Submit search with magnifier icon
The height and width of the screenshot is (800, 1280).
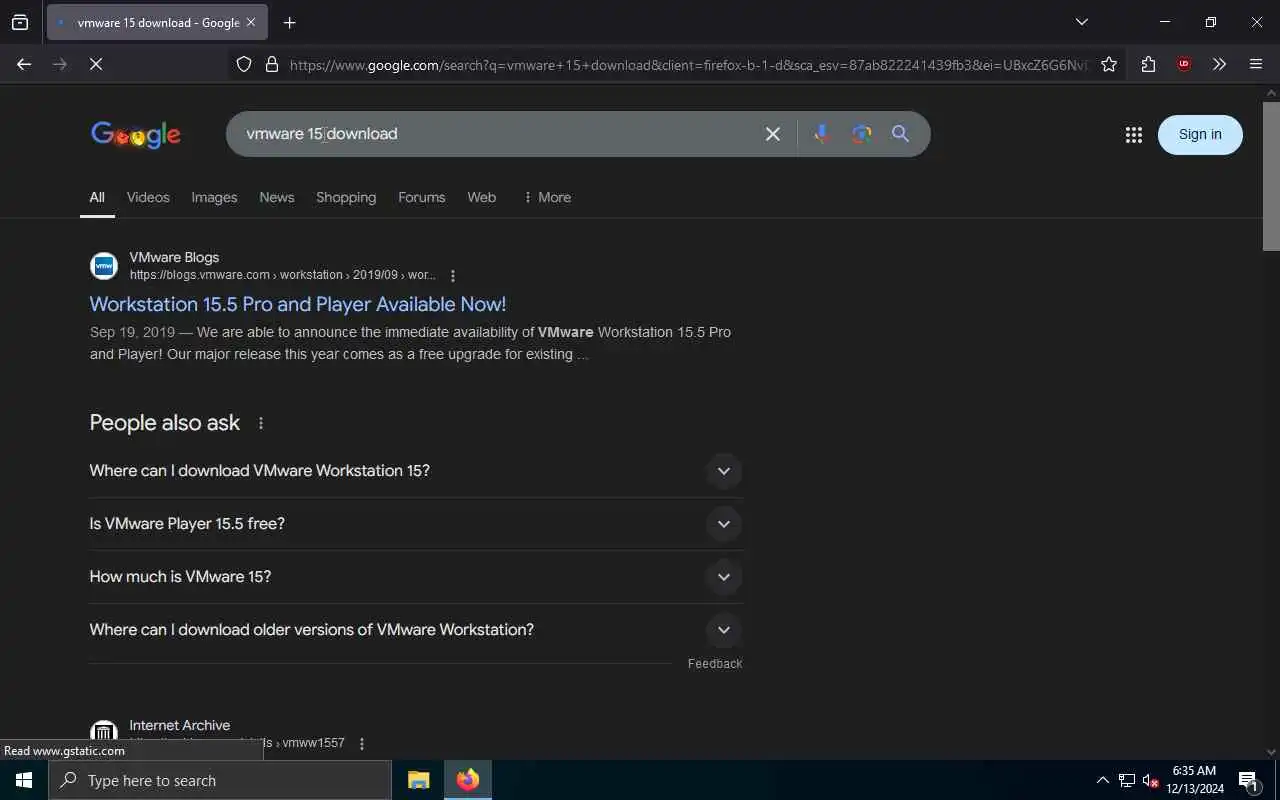click(900, 134)
